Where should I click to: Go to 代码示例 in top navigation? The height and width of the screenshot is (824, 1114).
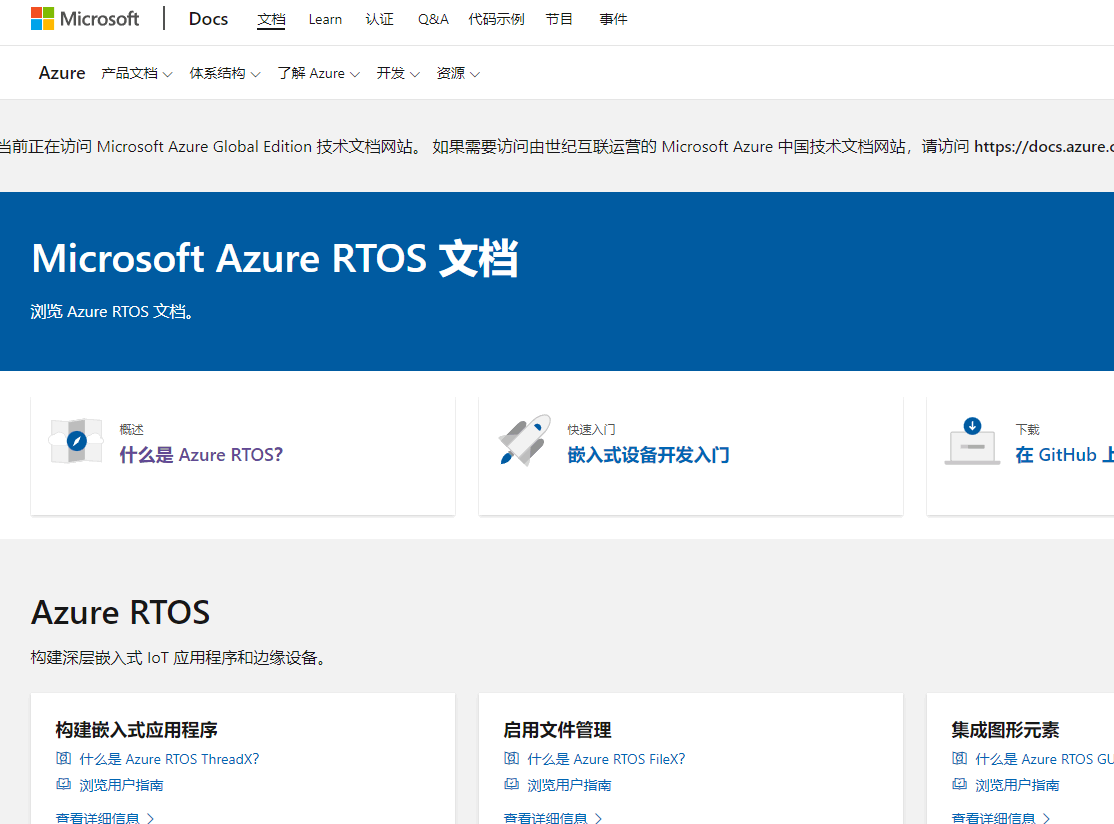(496, 19)
